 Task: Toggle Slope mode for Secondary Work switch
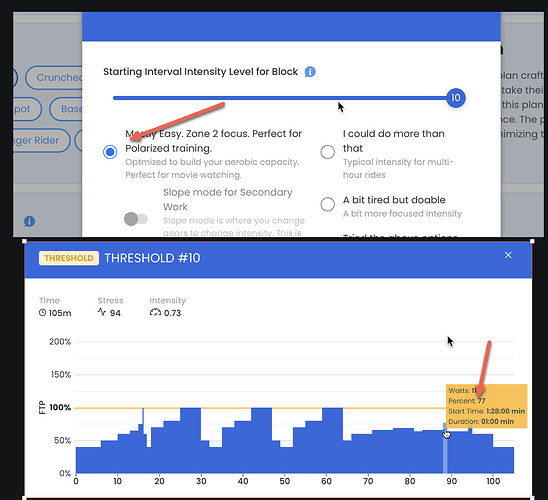(x=136, y=219)
